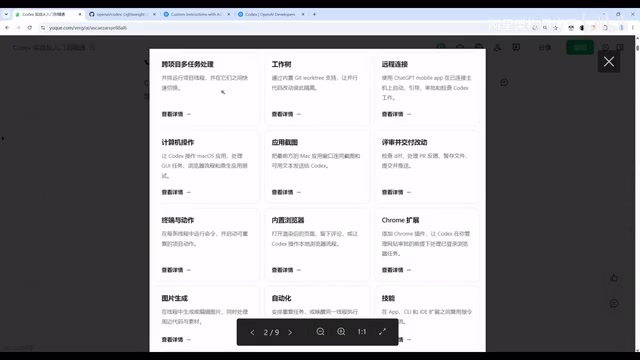The height and width of the screenshot is (360, 640).
Task: Select the 工作树 card title
Action: (281, 64)
